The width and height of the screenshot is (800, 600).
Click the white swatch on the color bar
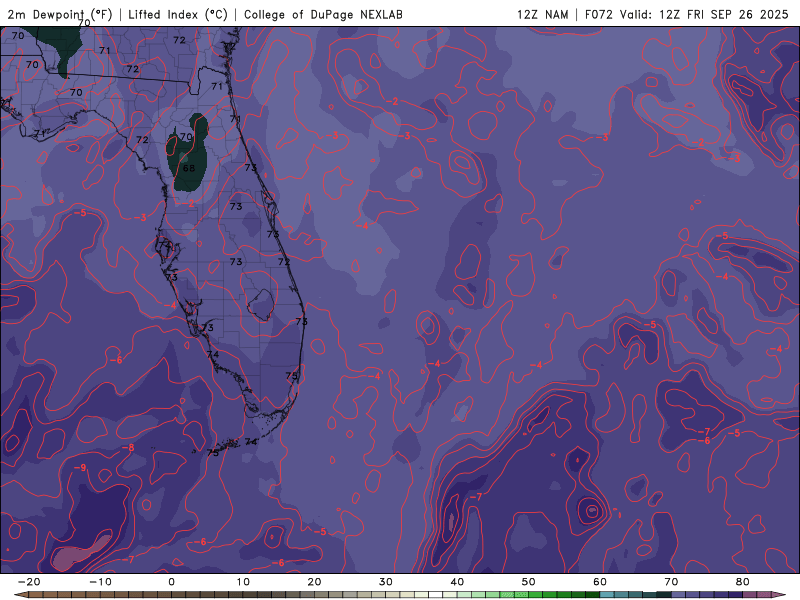pos(436,595)
